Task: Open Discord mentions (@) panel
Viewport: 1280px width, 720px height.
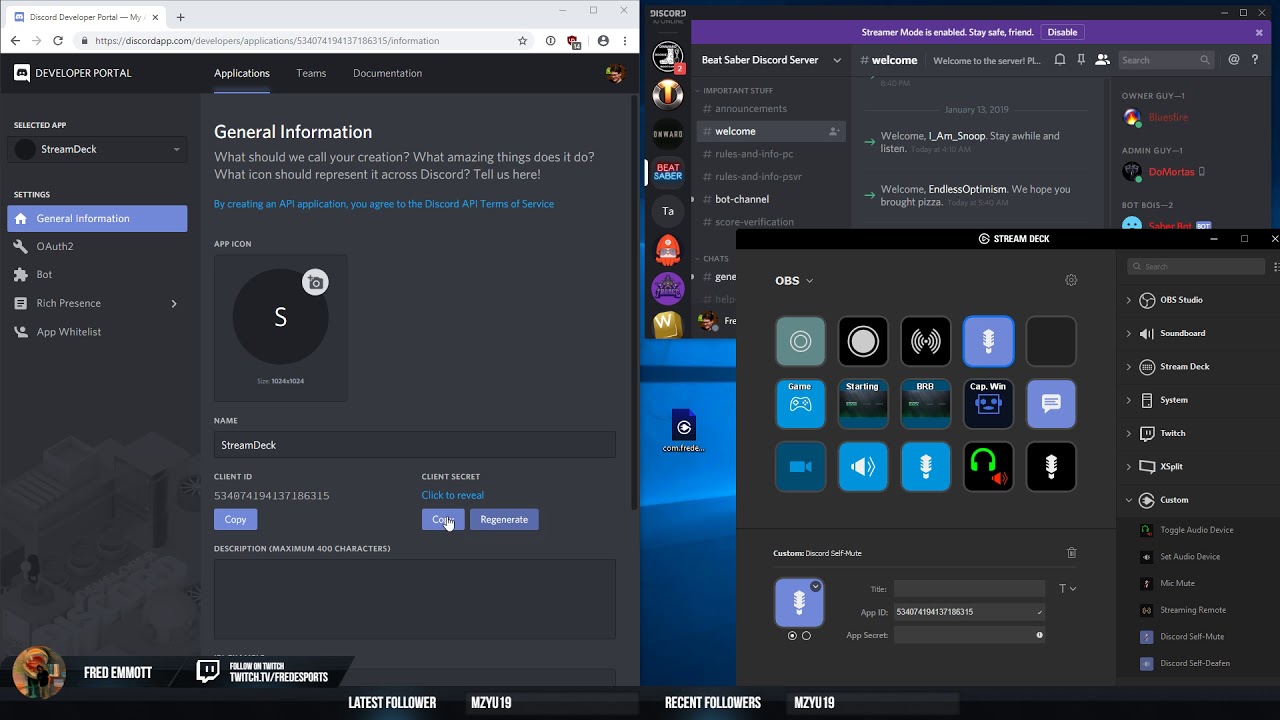Action: click(x=1234, y=60)
